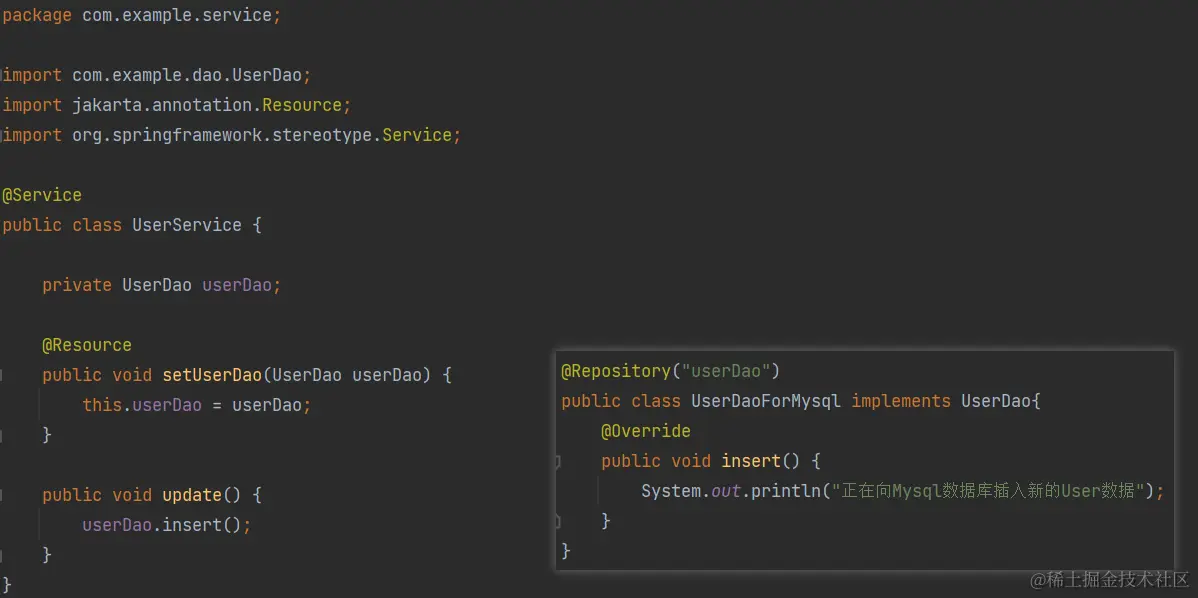Click the package keyword on the first line
1198x598 pixels.
click(x=37, y=15)
